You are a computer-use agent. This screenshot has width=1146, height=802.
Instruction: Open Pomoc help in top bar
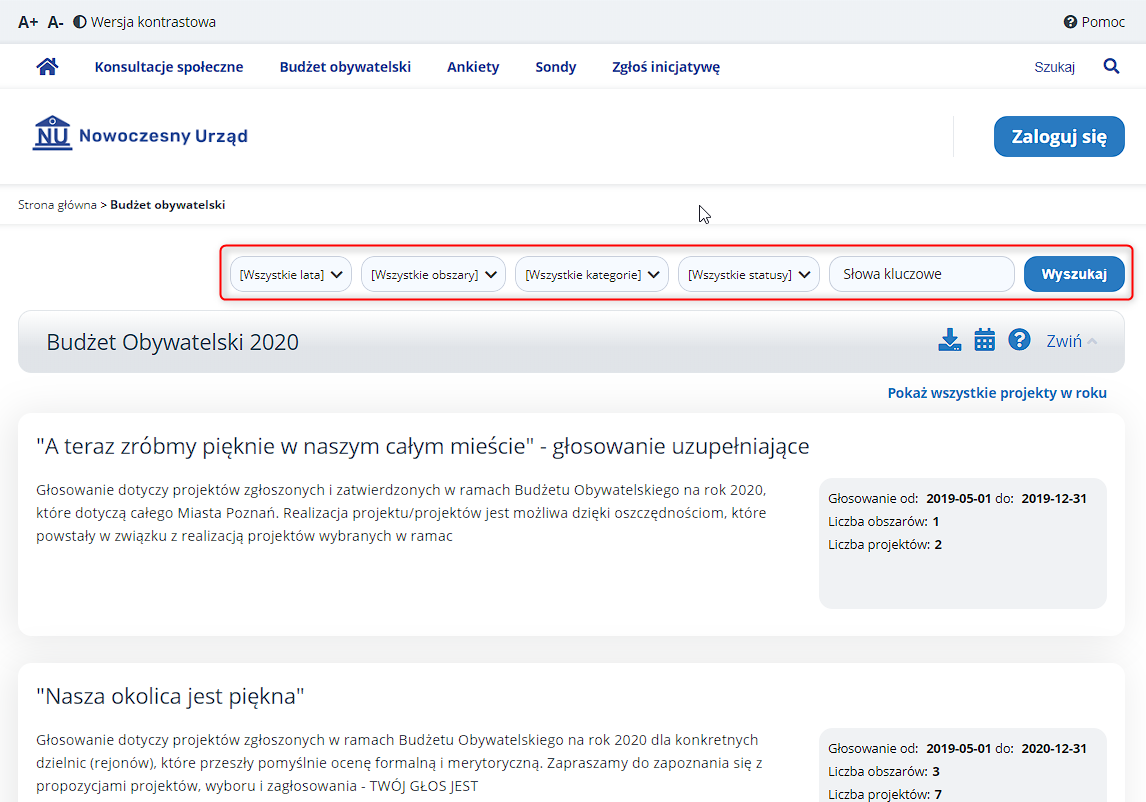pos(1094,22)
